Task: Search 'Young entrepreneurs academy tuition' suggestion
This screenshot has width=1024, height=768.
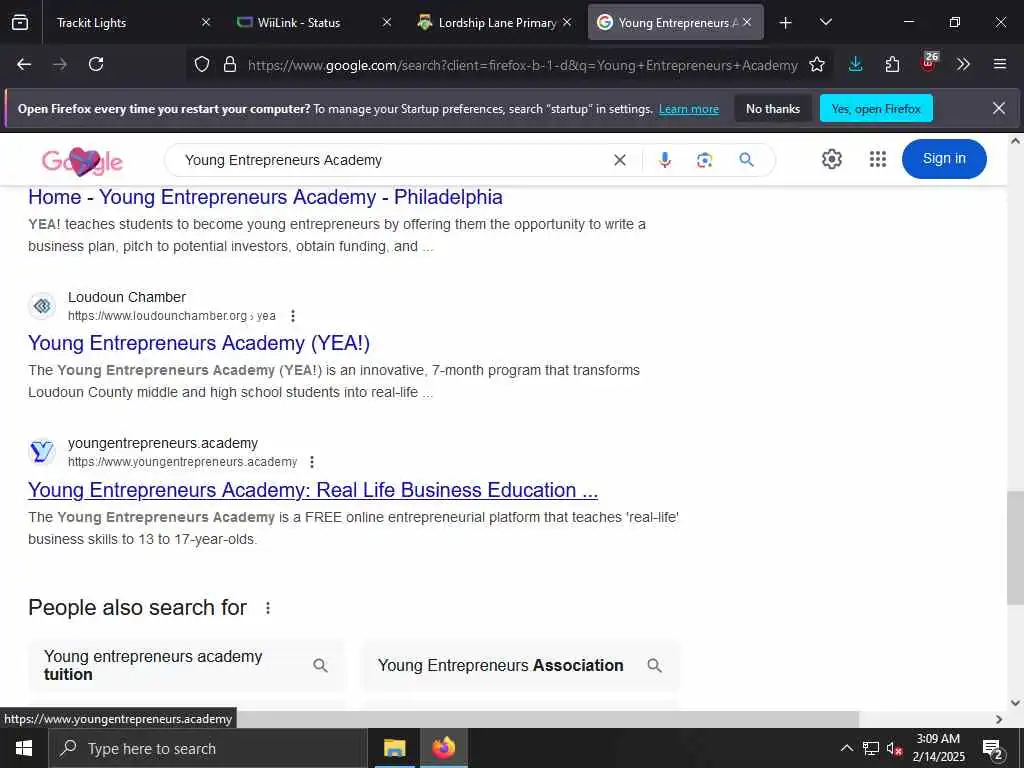Action: [x=186, y=665]
